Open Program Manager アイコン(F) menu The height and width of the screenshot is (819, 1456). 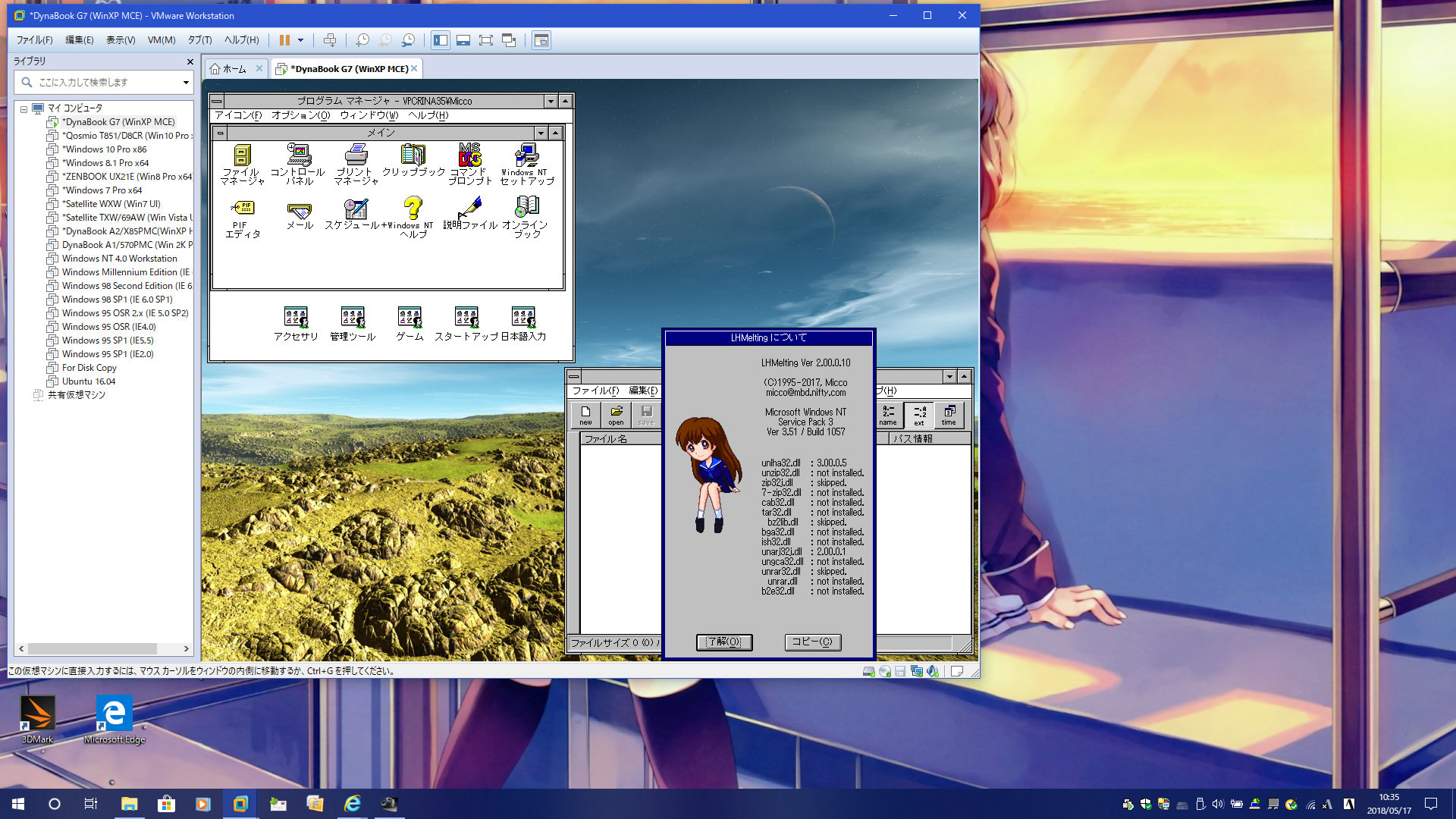238,115
